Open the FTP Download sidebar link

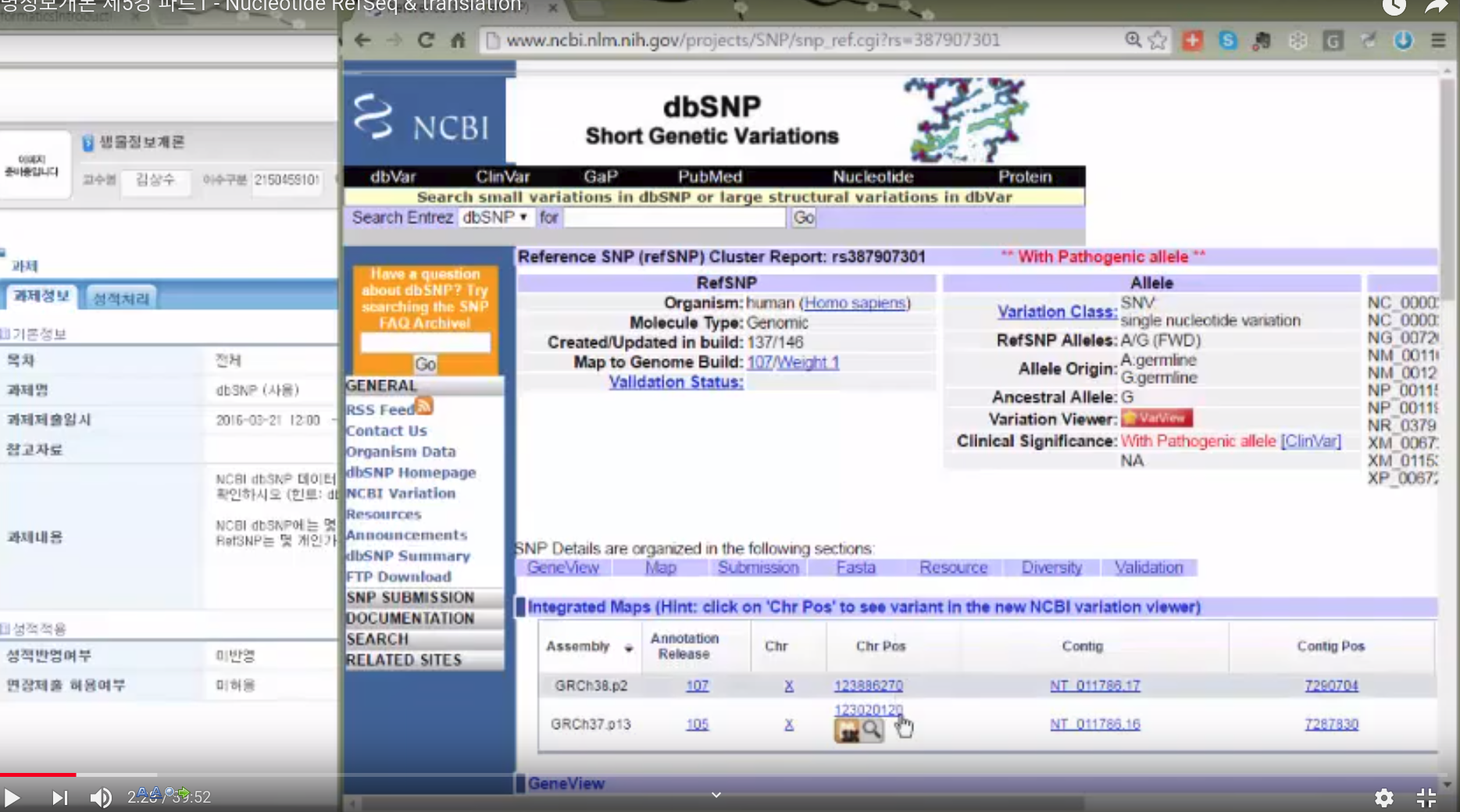click(x=398, y=577)
